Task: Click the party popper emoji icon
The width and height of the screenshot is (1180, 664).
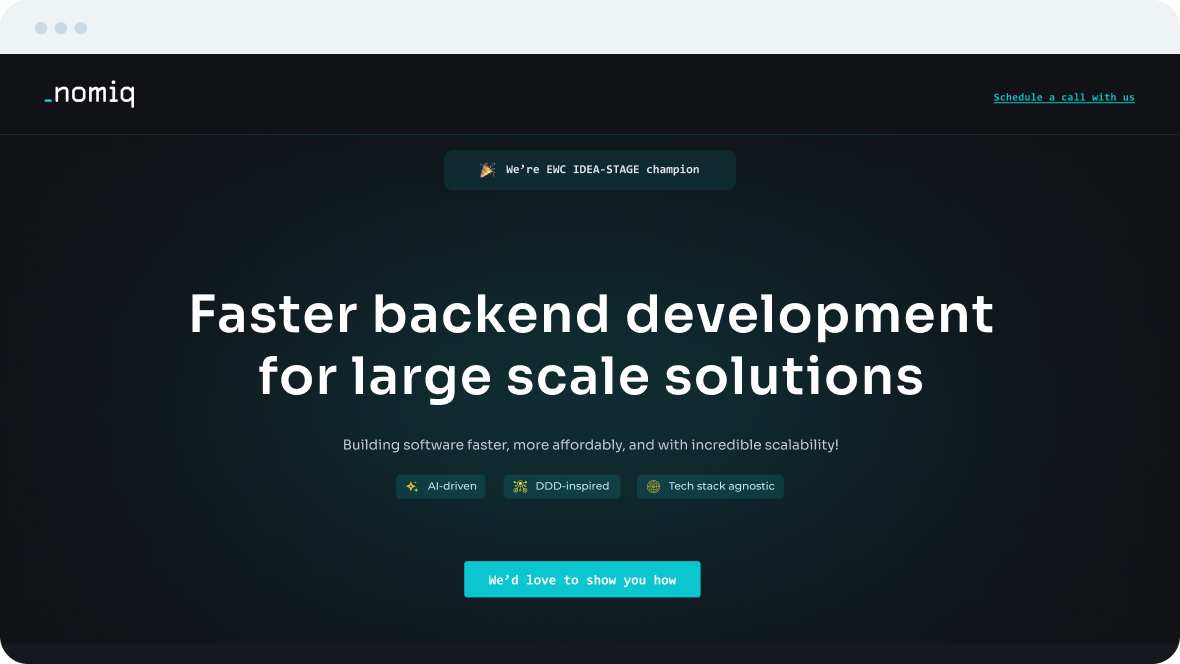Action: [x=487, y=170]
